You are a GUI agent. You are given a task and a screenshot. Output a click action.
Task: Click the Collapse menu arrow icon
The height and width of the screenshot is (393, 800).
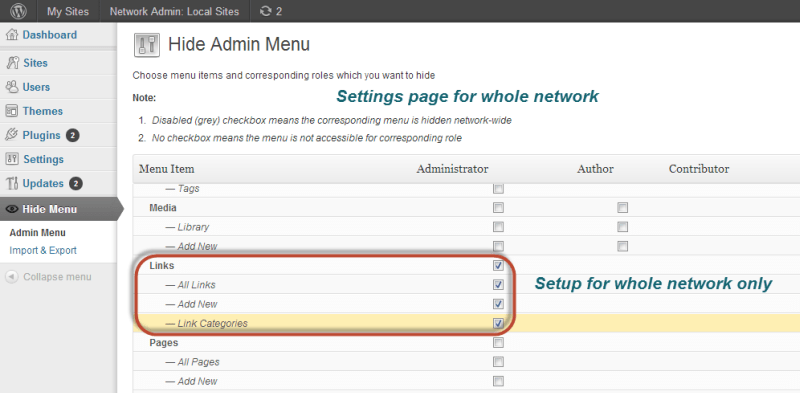pyautogui.click(x=12, y=277)
